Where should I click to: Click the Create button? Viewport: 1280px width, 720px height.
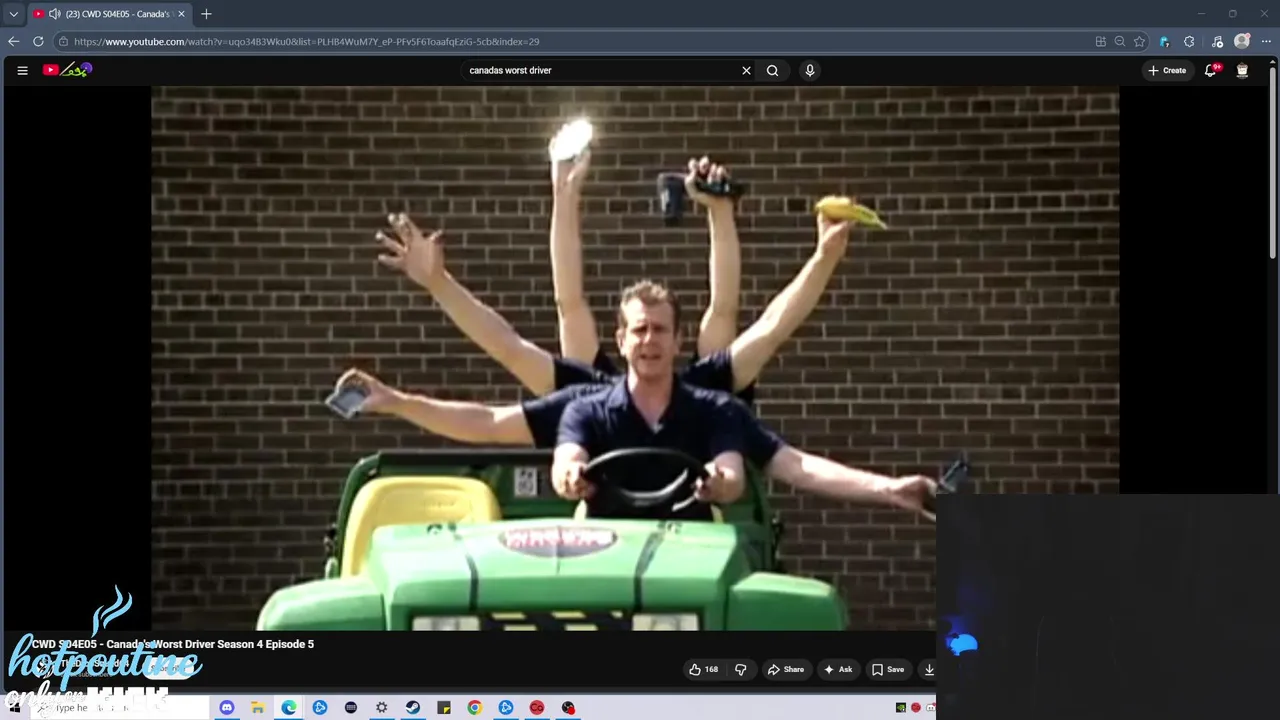(x=1167, y=70)
